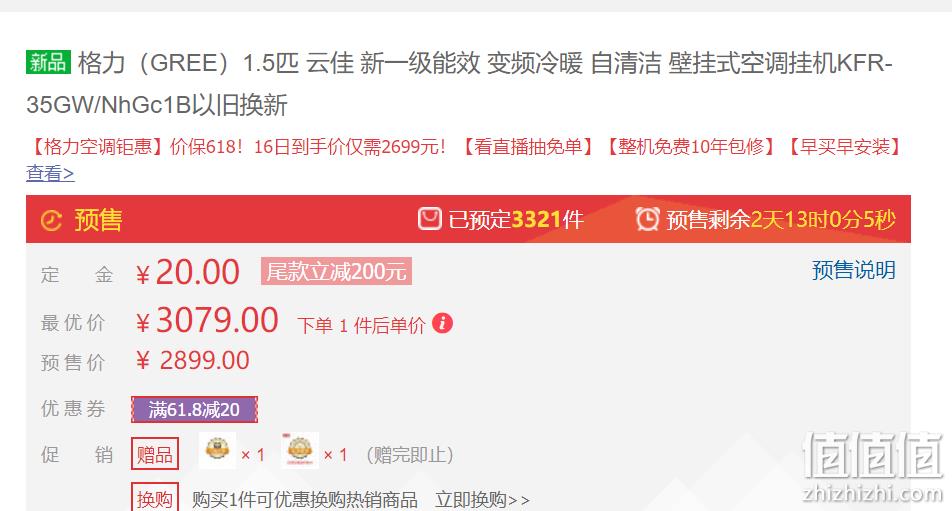952x511 pixels.
Task: Click the Gree product title text
Action: pos(459,84)
